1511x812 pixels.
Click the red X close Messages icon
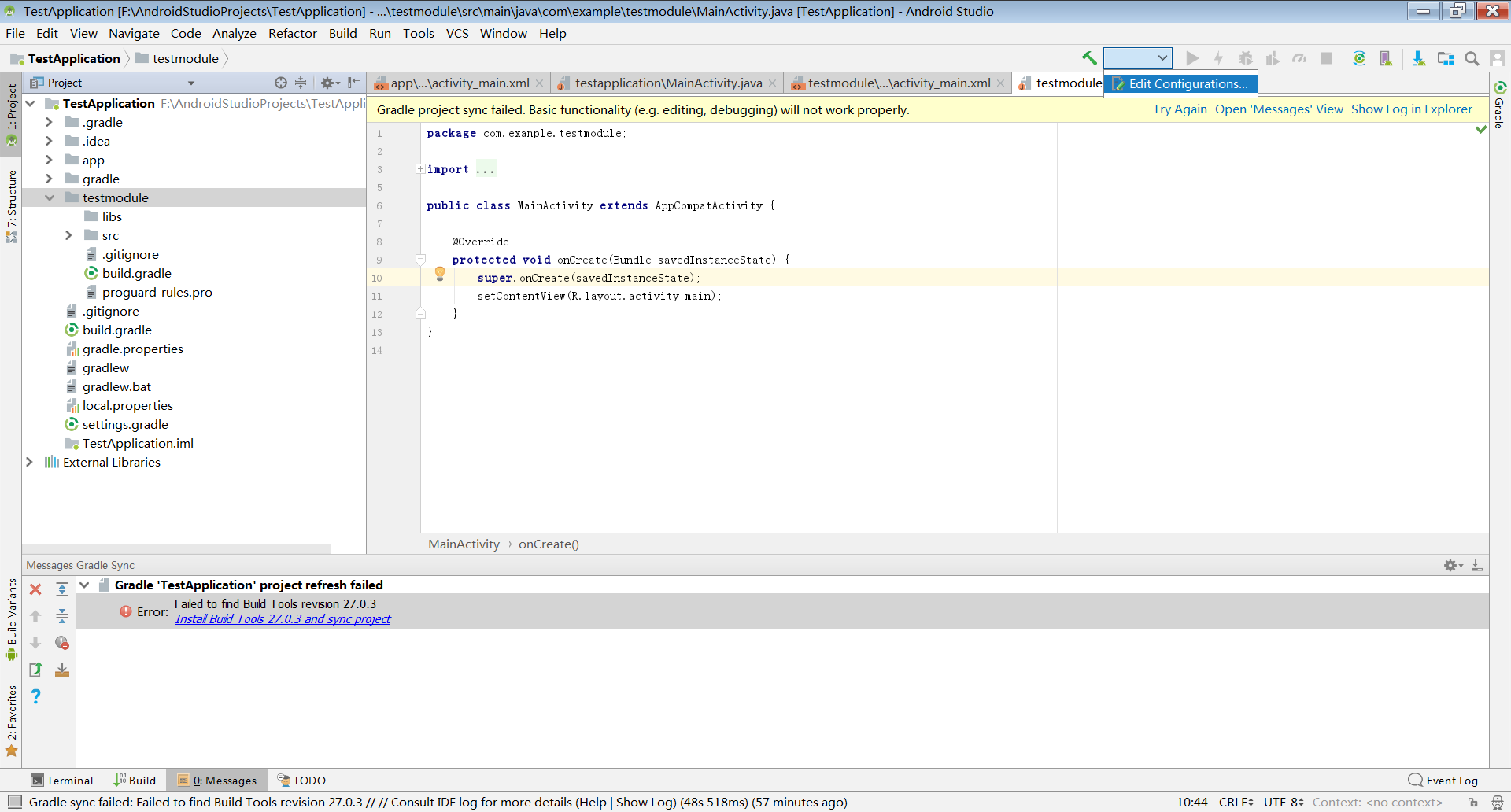point(35,589)
